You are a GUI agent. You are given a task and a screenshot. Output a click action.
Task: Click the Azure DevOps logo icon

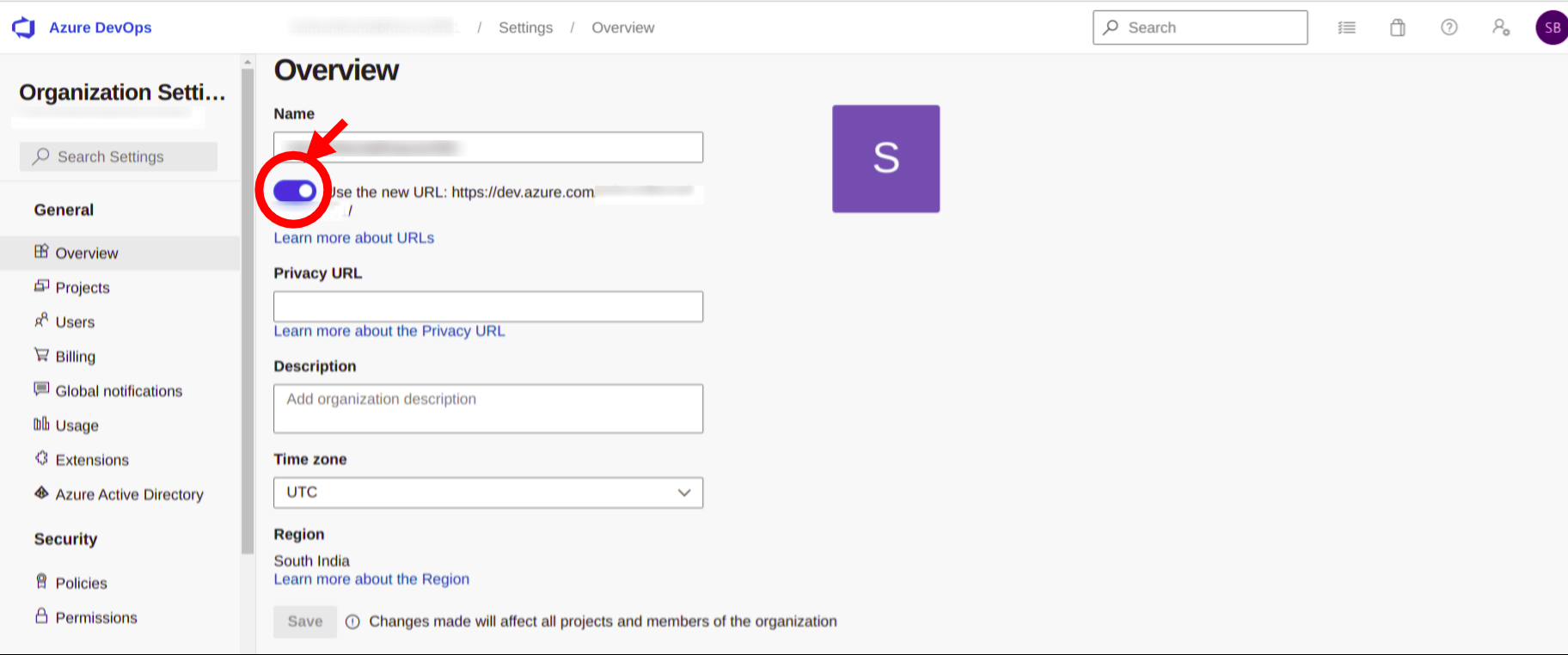pos(24,28)
